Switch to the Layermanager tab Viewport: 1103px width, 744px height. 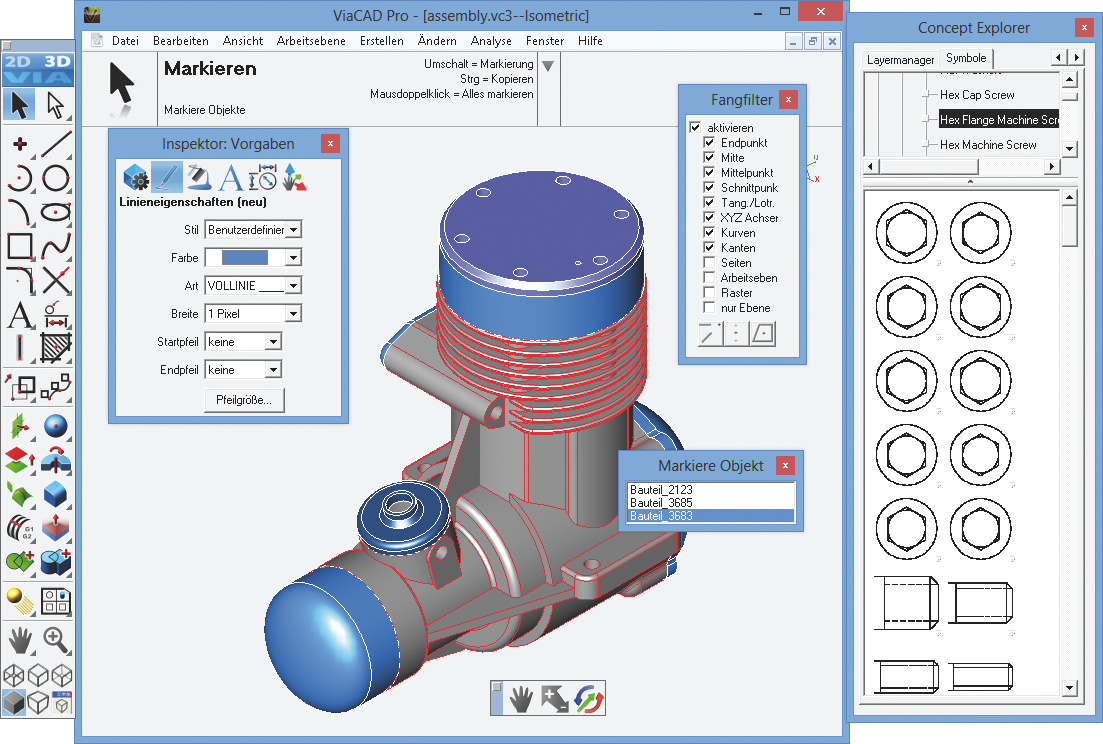(900, 60)
